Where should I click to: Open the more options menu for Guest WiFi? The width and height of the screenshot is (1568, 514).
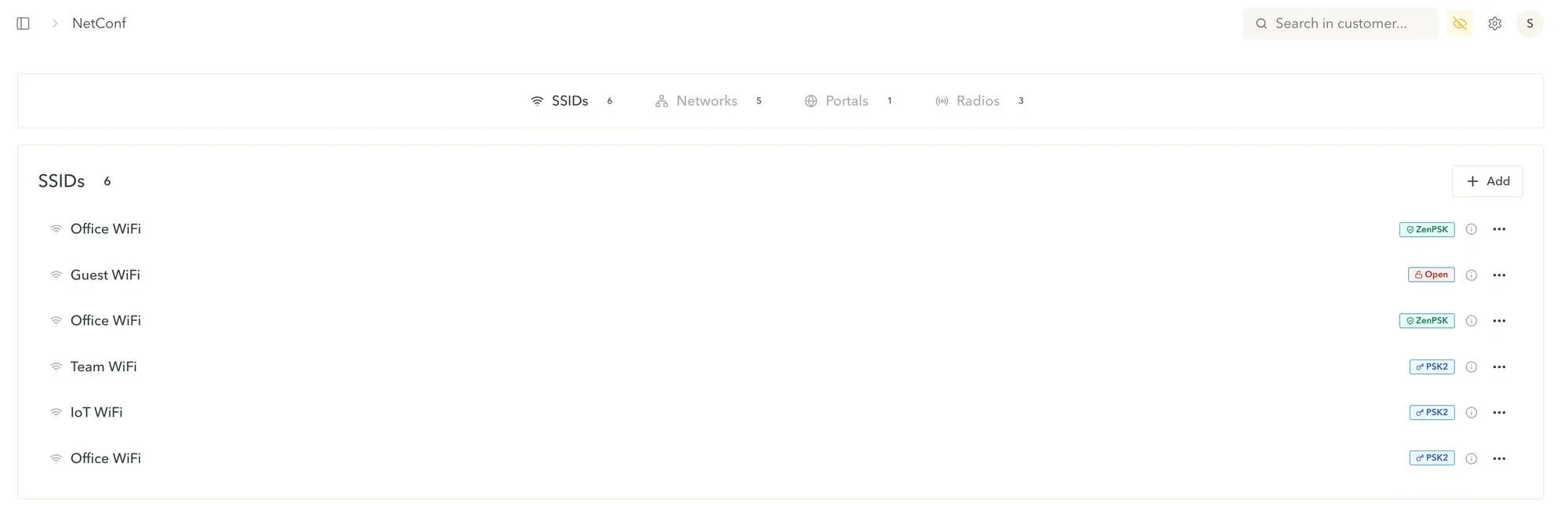[x=1499, y=275]
